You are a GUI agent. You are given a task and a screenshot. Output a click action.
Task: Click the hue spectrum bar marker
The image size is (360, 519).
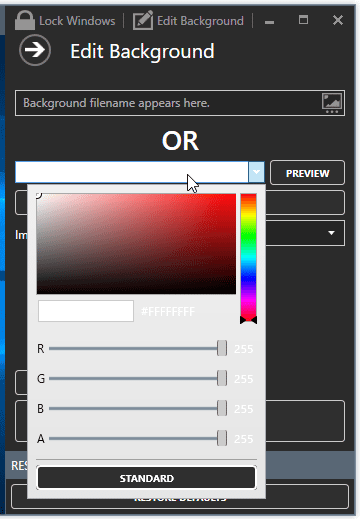click(x=248, y=320)
